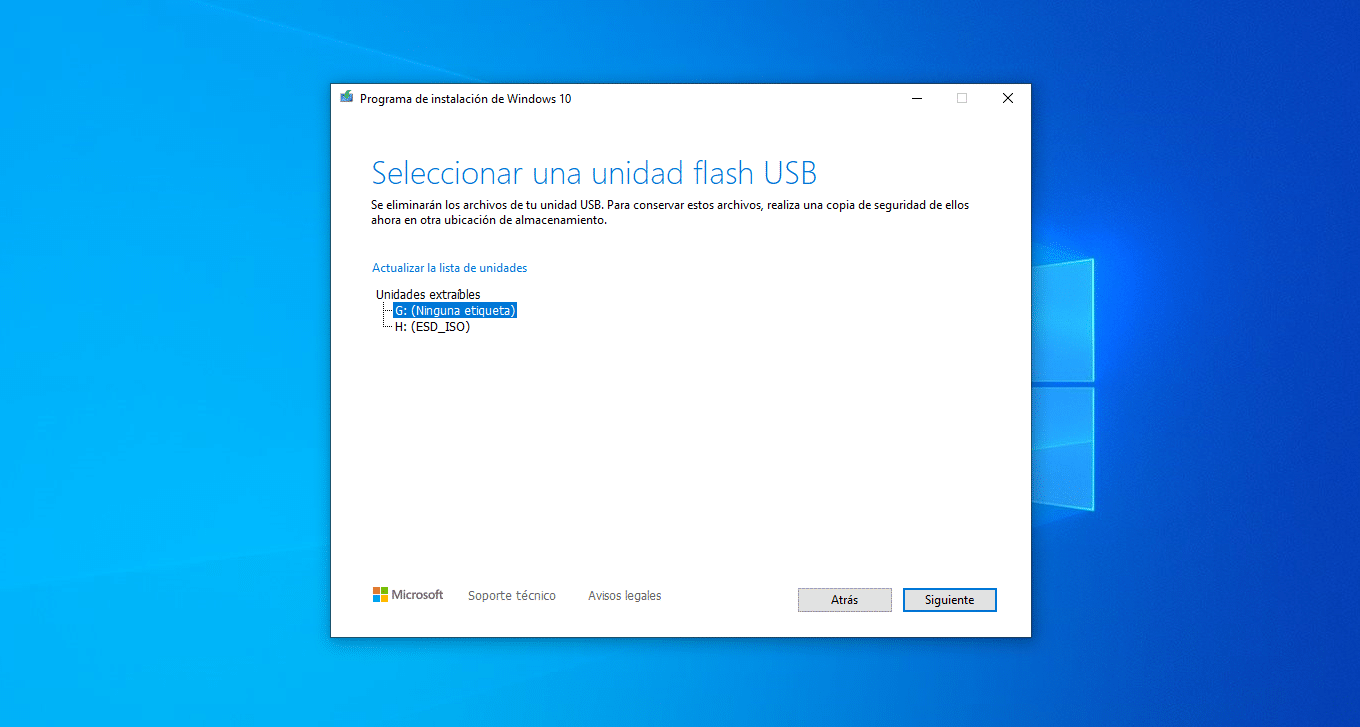Click the four-color Microsoft logo squares
The image size is (1360, 727).
(380, 595)
